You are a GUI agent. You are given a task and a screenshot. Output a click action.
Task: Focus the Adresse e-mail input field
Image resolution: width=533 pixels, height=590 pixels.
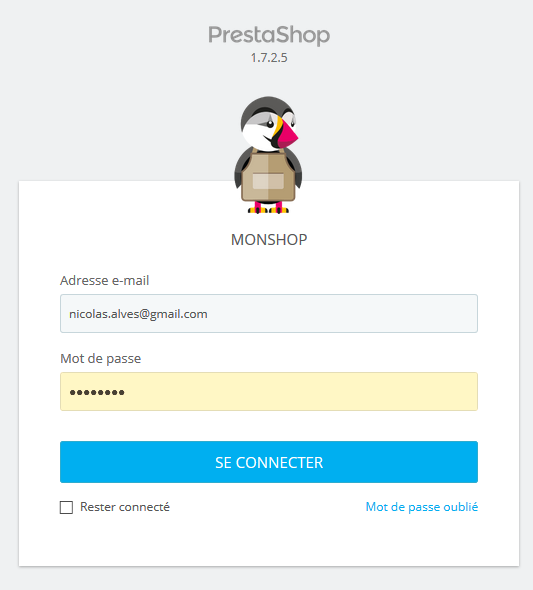point(269,313)
